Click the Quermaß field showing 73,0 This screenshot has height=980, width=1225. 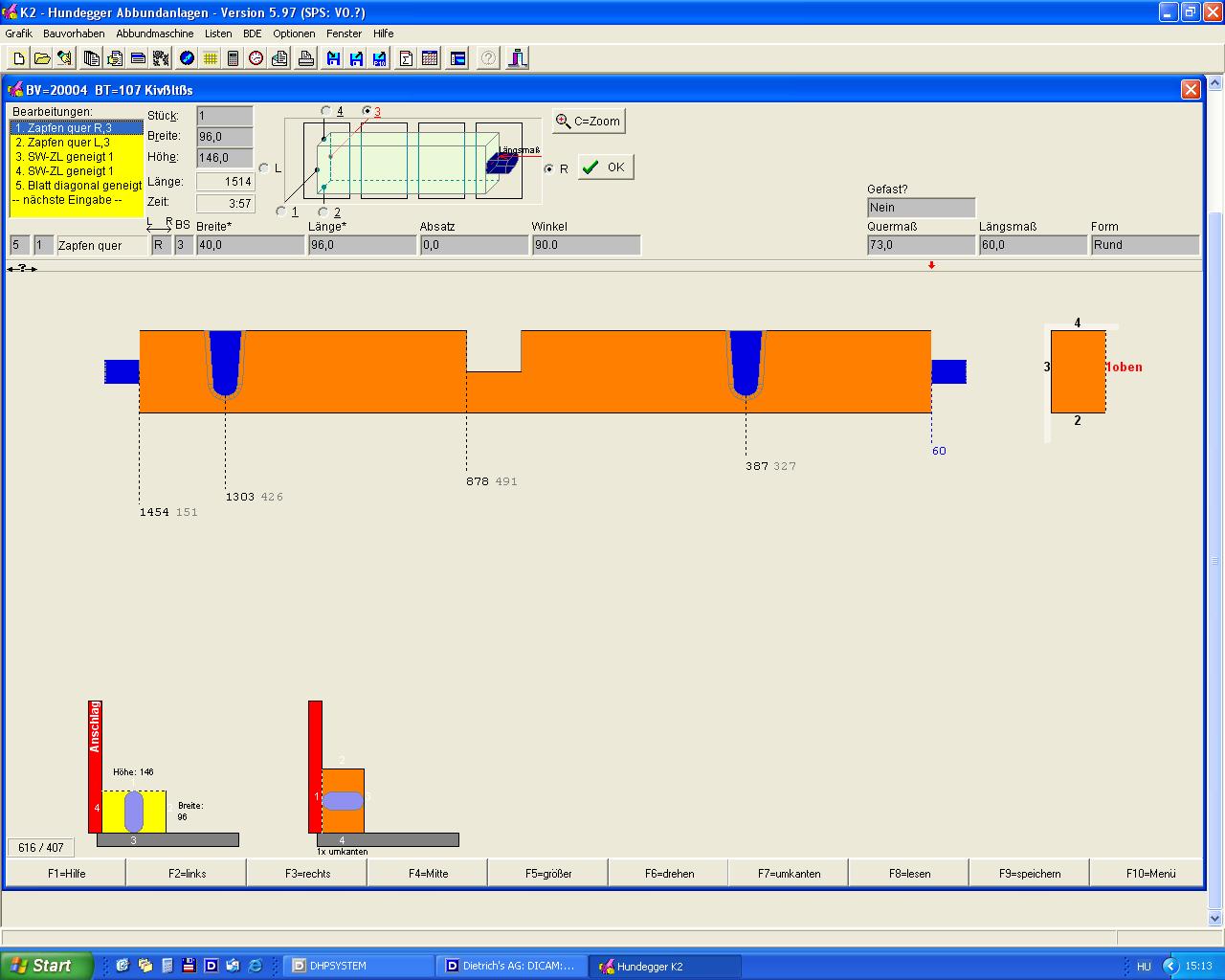[922, 245]
